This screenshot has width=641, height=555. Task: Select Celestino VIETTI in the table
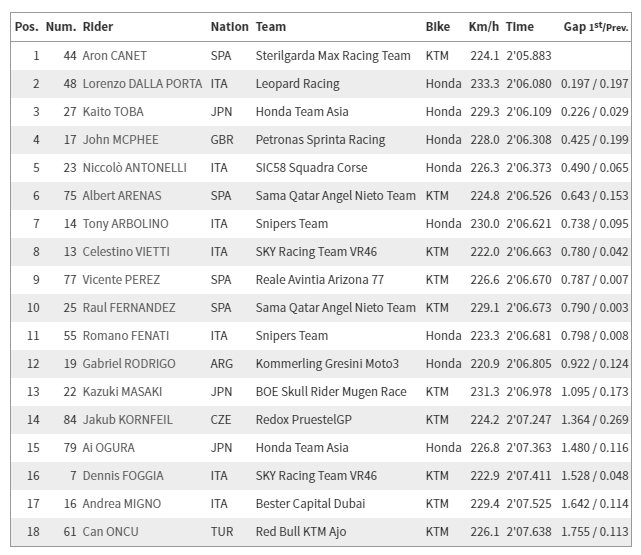128,252
